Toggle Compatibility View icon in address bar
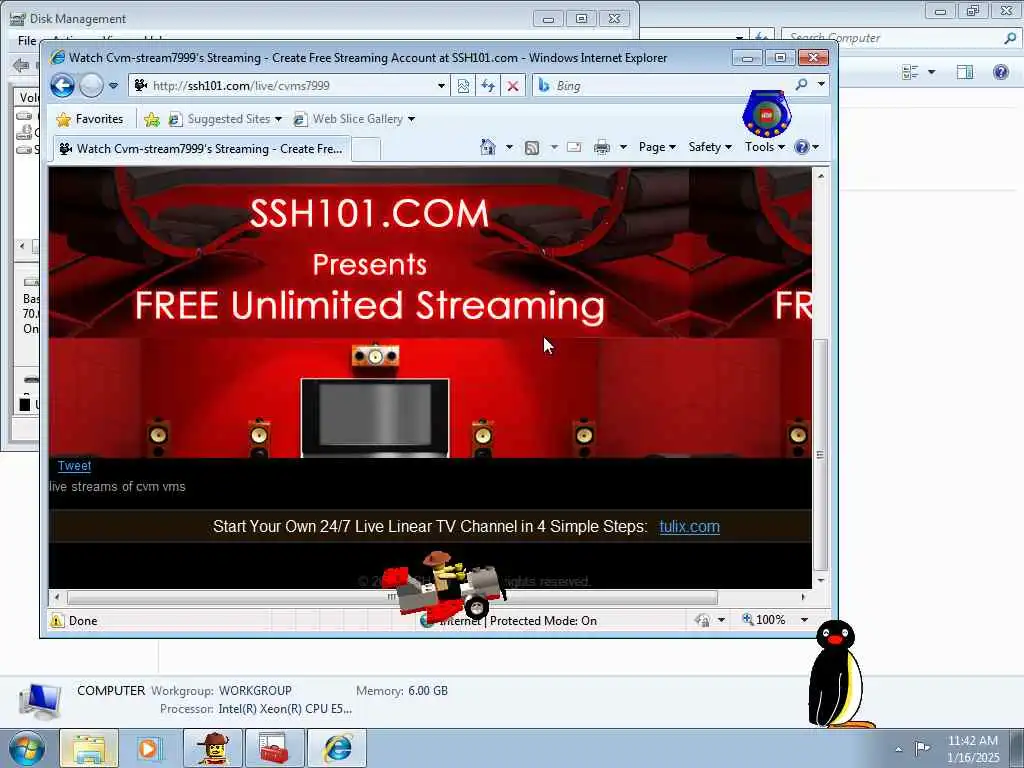The image size is (1024, 768). [463, 86]
